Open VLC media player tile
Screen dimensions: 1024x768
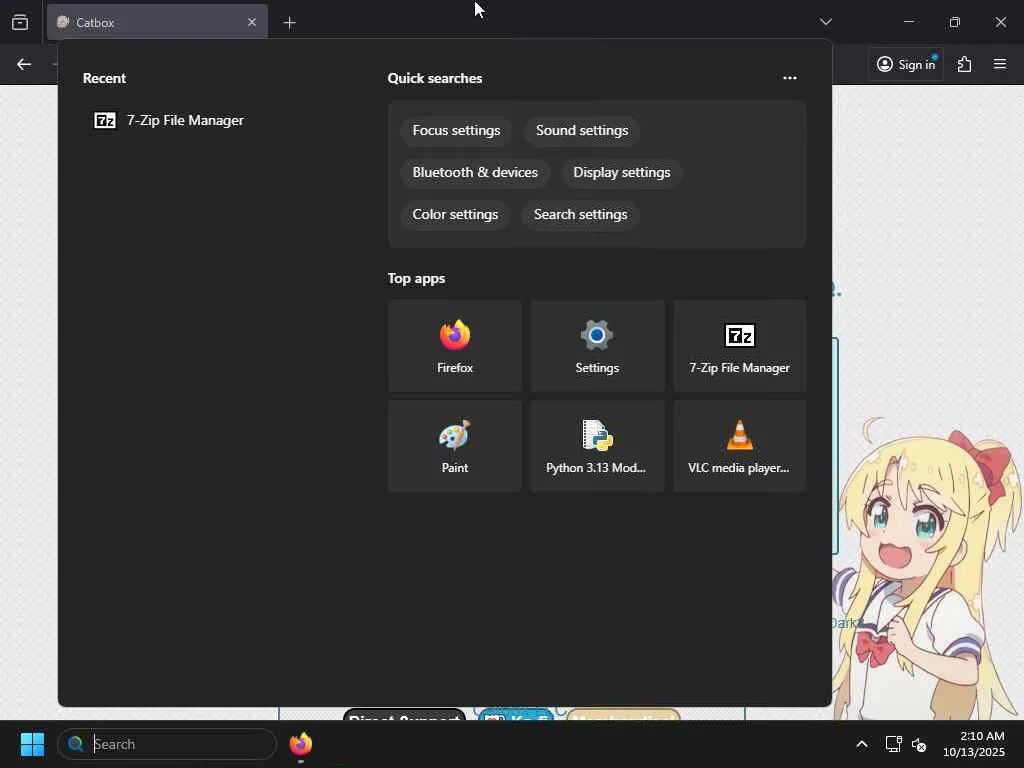pyautogui.click(x=739, y=446)
